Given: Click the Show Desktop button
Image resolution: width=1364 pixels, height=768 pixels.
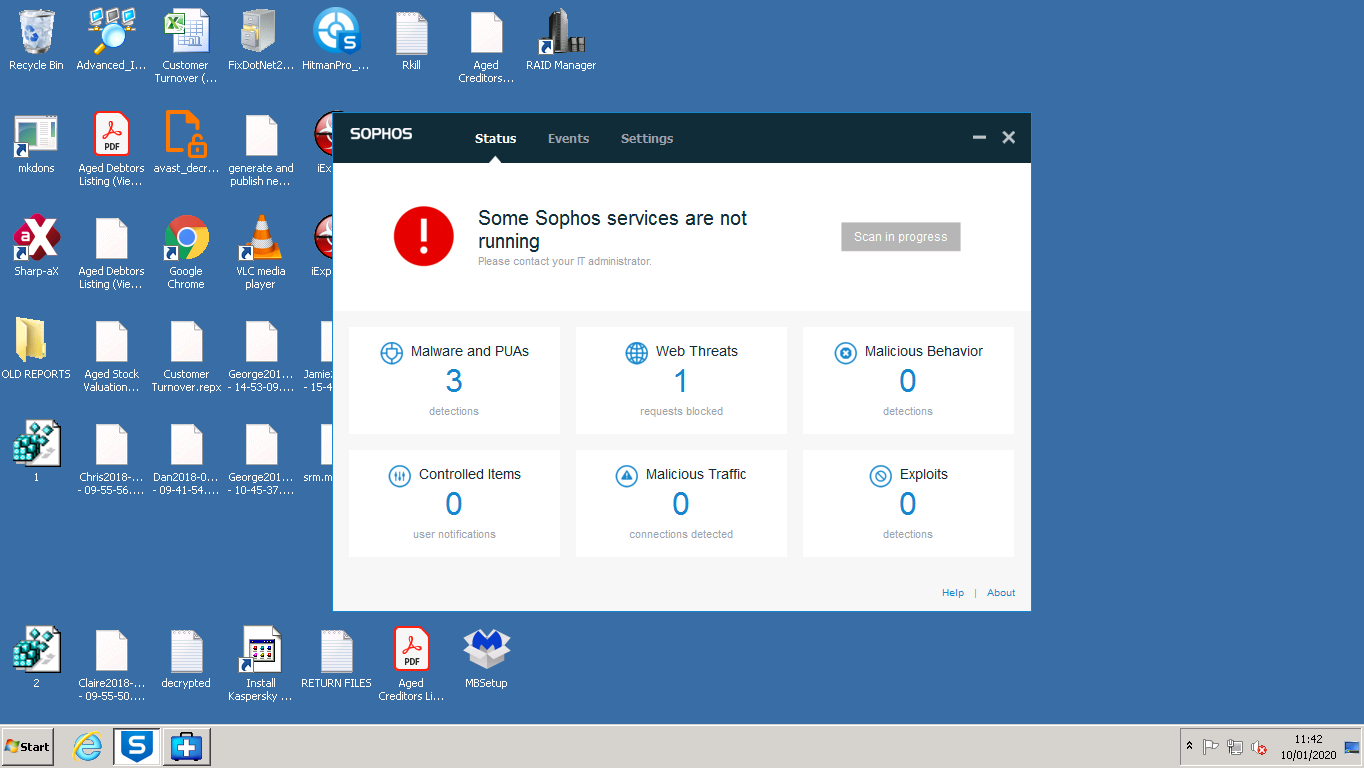Looking at the screenshot, I should click(1353, 747).
